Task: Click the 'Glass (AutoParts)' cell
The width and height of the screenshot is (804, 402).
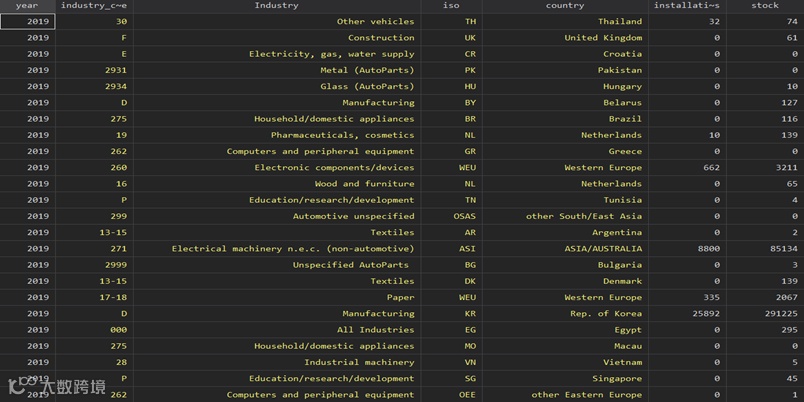Action: click(277, 87)
